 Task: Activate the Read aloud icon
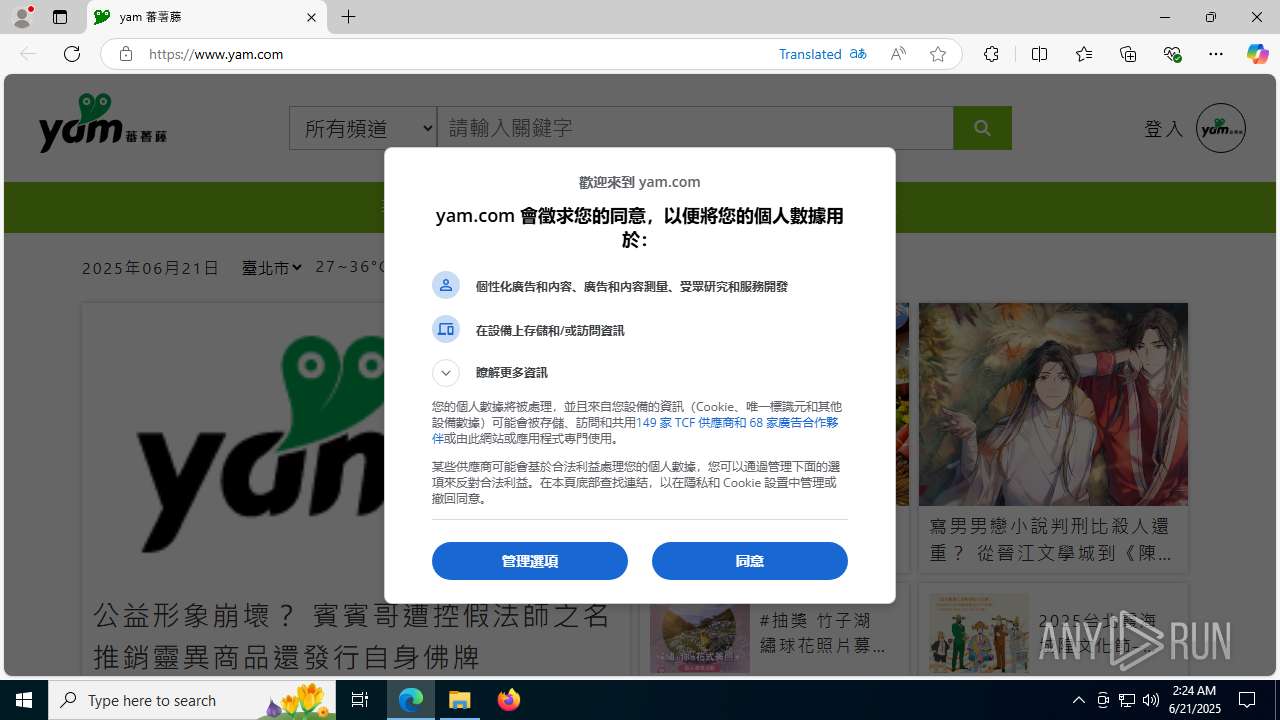[898, 54]
